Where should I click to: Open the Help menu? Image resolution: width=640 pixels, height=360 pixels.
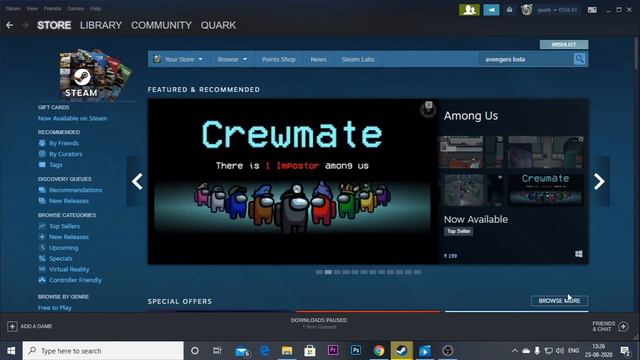point(96,8)
